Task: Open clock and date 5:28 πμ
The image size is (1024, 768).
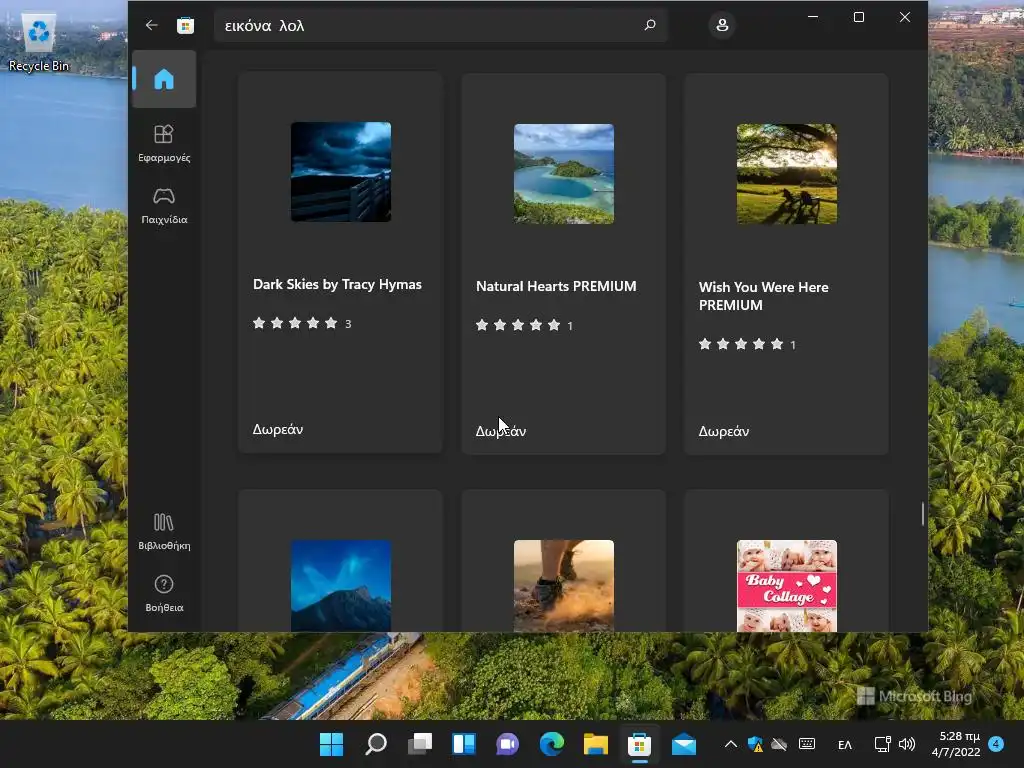Action: coord(956,744)
